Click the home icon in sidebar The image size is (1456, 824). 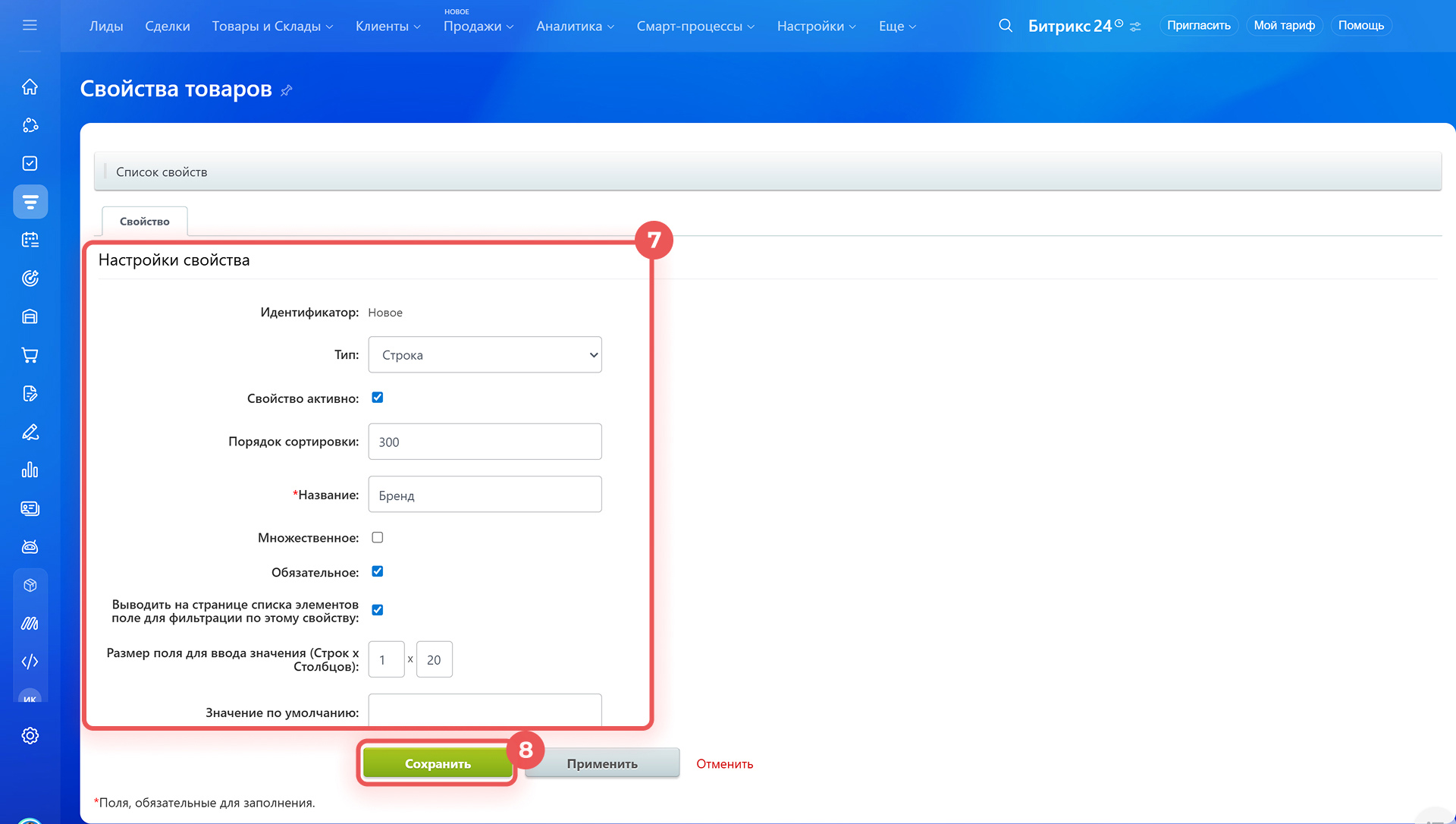tap(30, 86)
